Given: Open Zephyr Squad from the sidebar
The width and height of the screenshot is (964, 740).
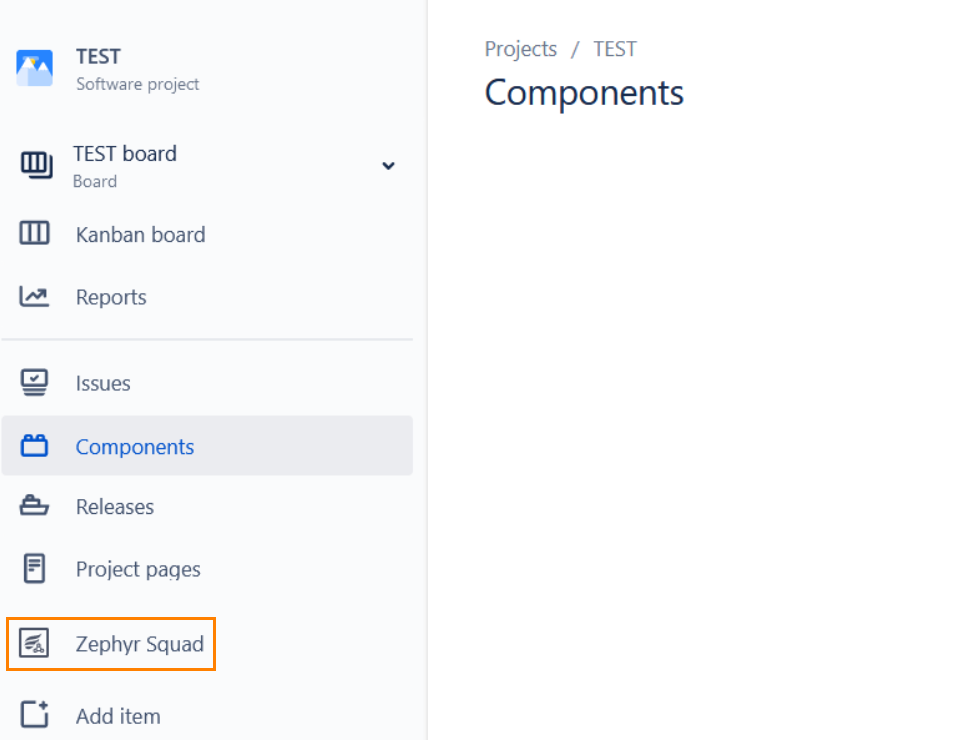Looking at the screenshot, I should [140, 644].
